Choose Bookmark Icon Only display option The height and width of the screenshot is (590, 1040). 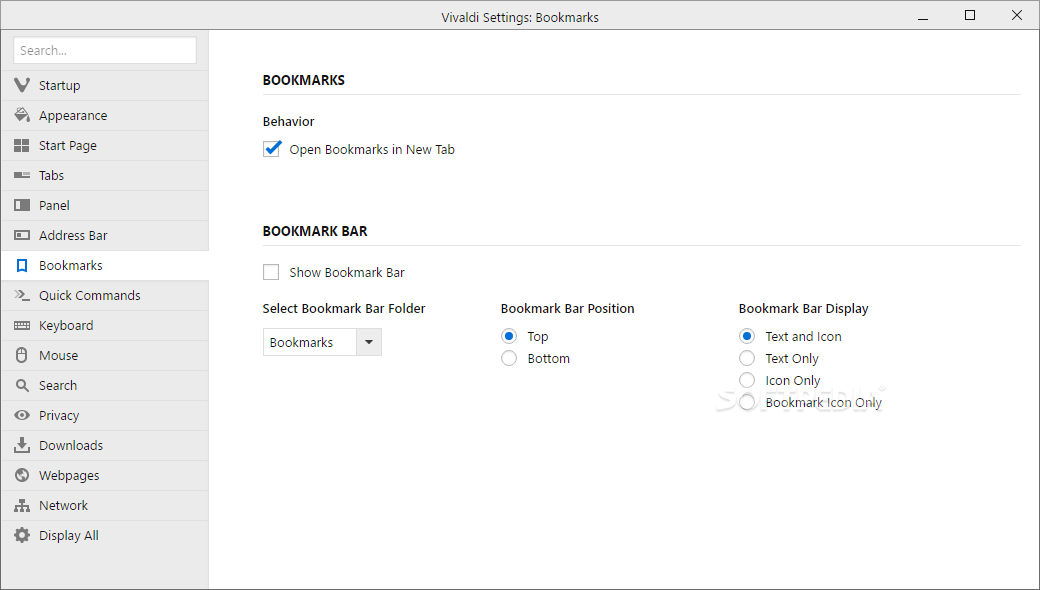coord(747,402)
